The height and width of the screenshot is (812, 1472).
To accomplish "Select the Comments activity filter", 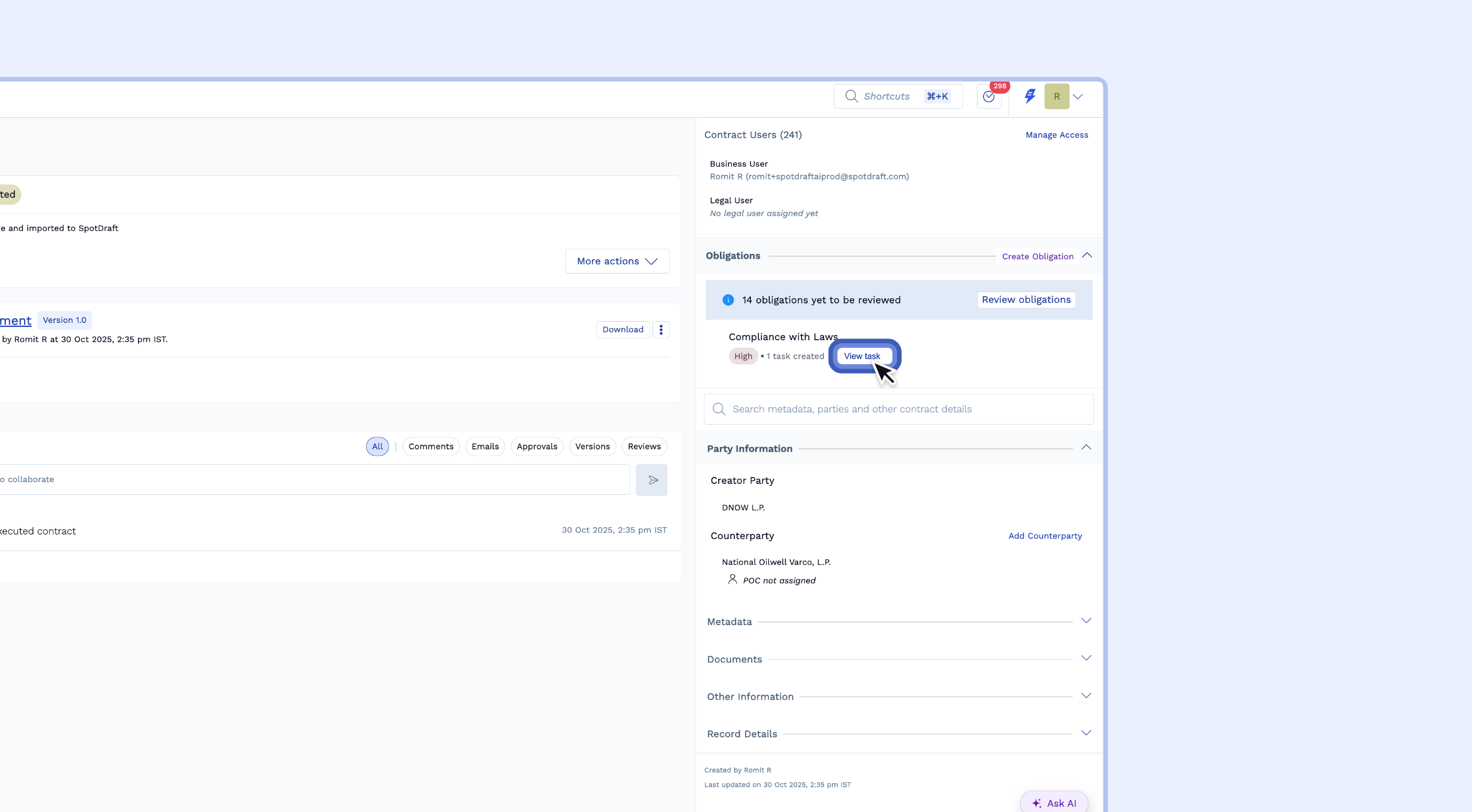I will [431, 447].
